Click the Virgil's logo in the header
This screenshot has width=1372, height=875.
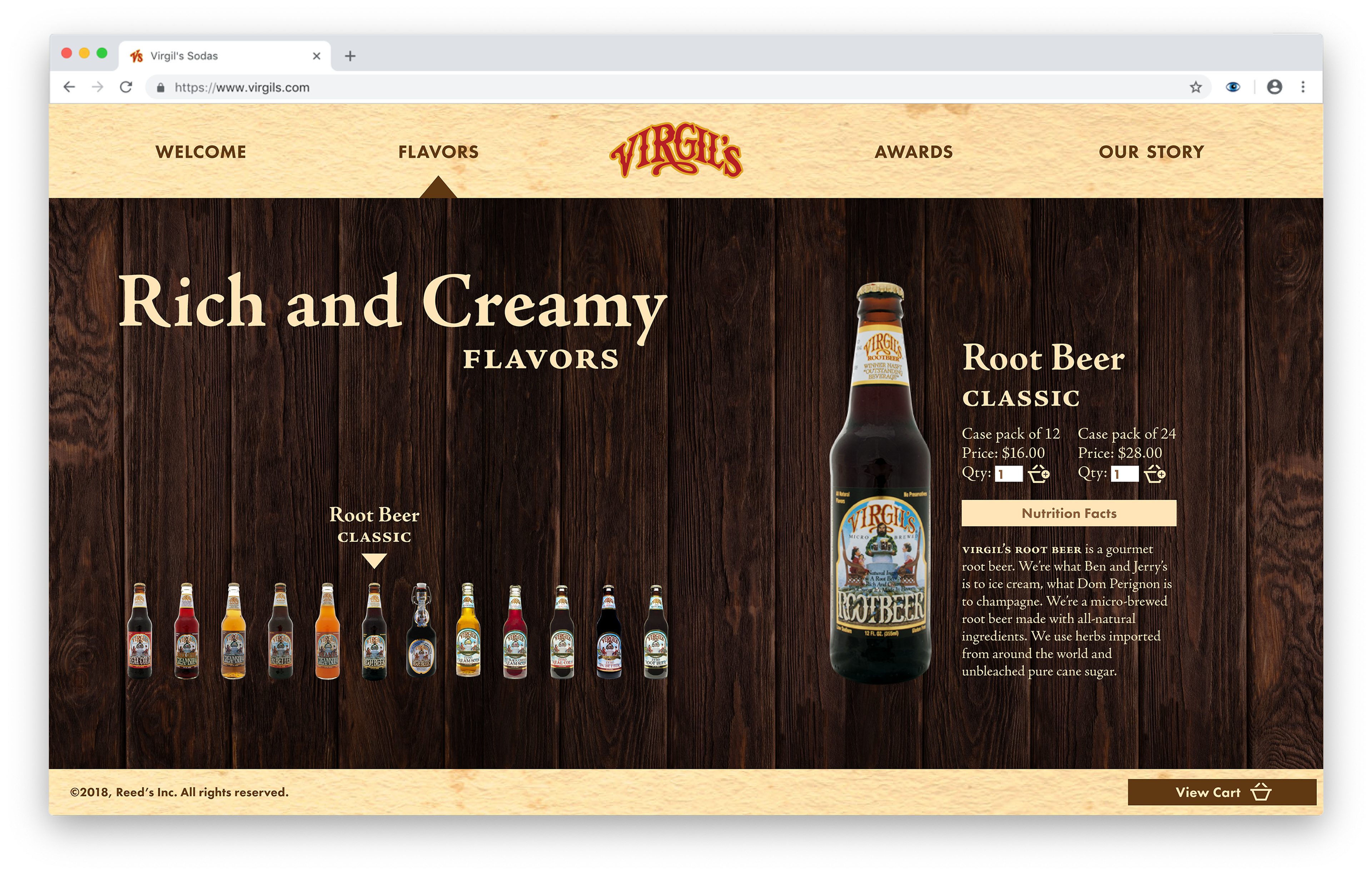(x=676, y=150)
